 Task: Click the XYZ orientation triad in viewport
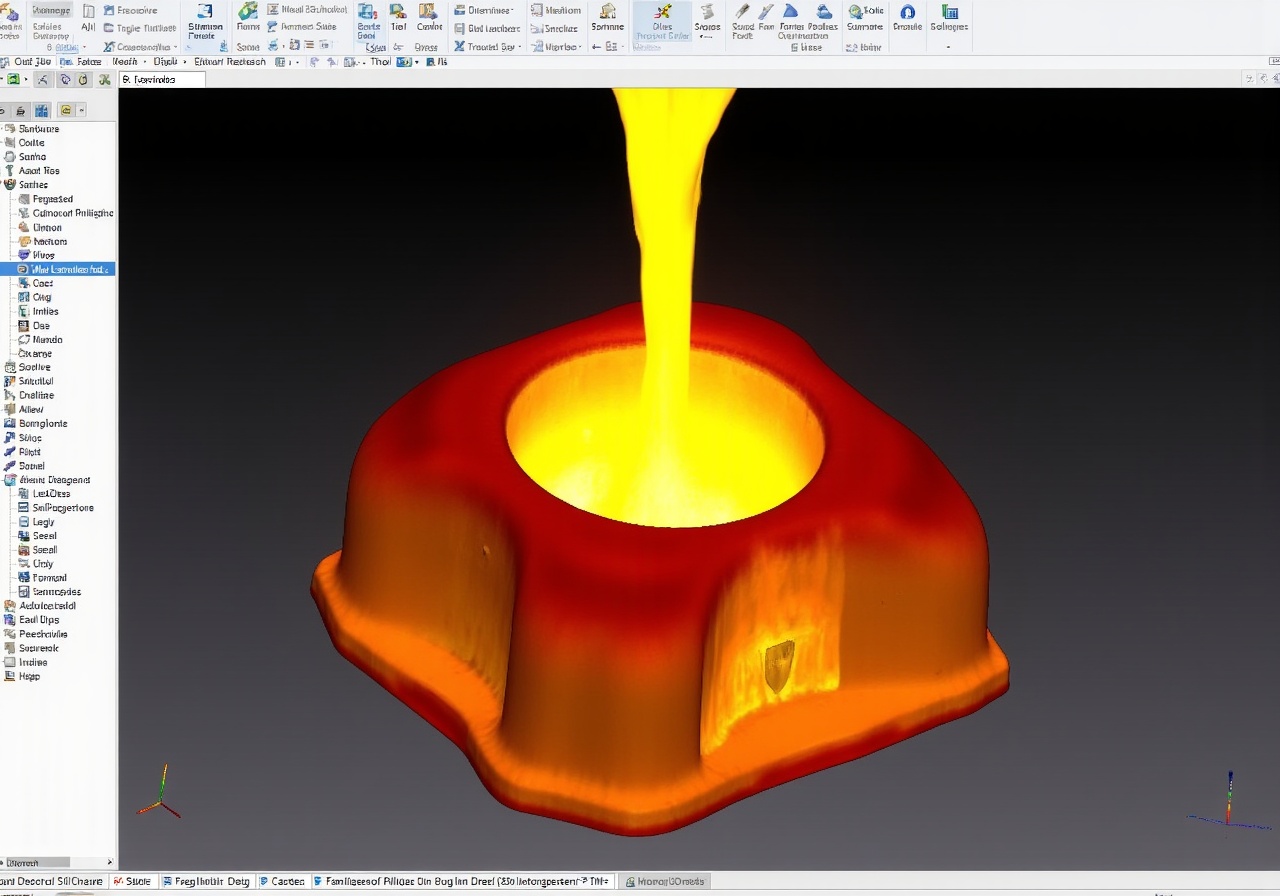point(159,794)
